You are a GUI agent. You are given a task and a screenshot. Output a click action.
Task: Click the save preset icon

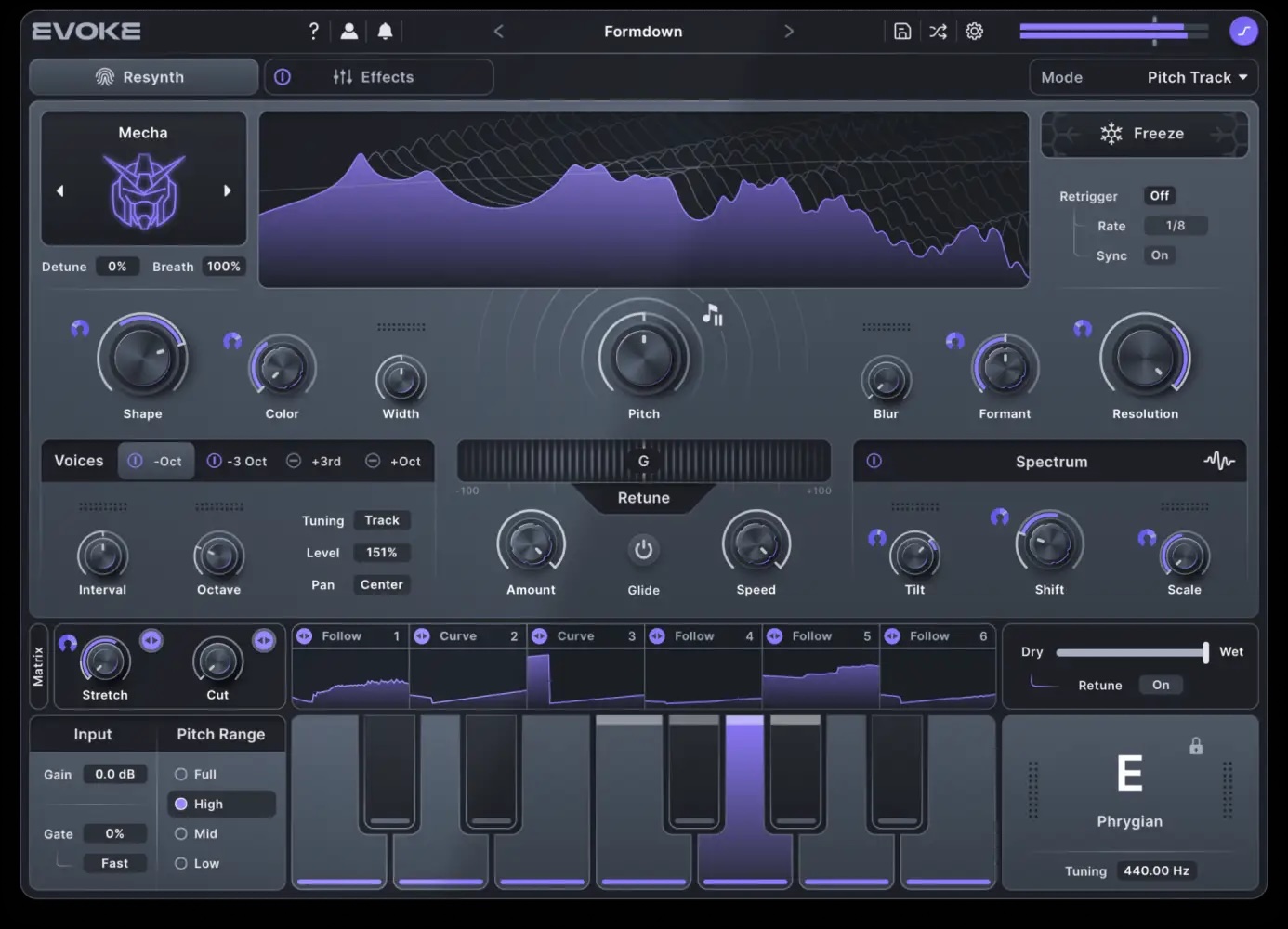point(901,31)
